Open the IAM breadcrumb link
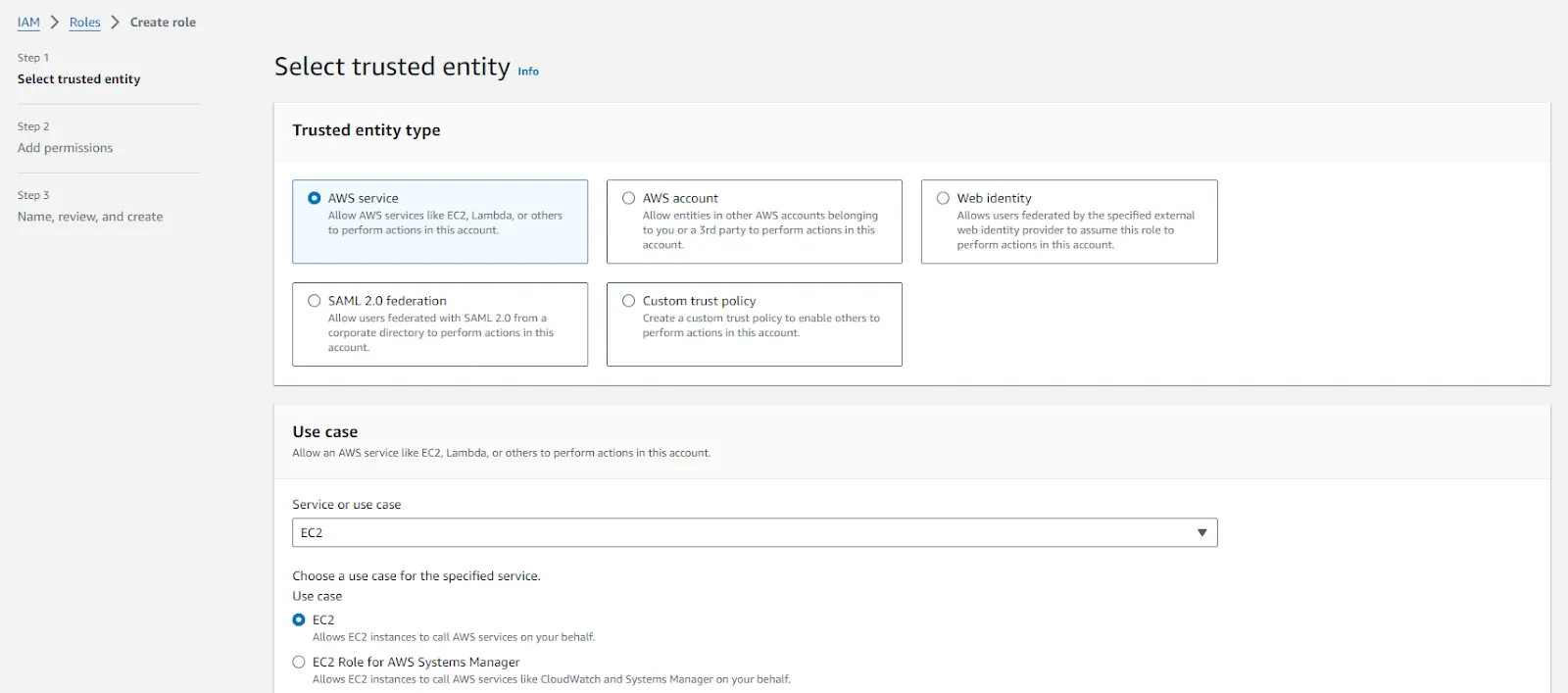Viewport: 1568px width, 693px height. click(28, 23)
